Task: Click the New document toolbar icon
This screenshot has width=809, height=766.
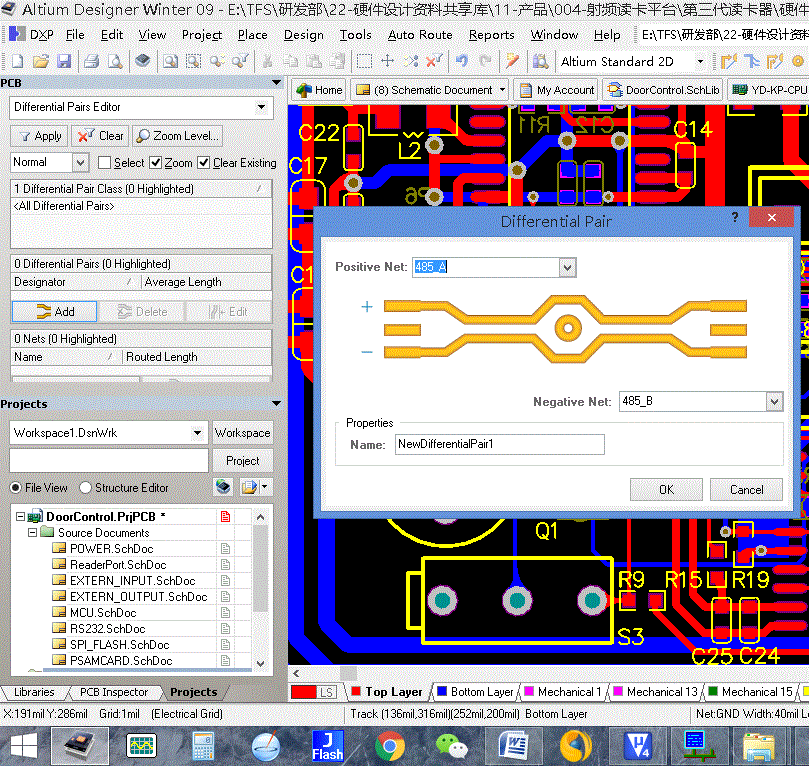Action: [17, 61]
